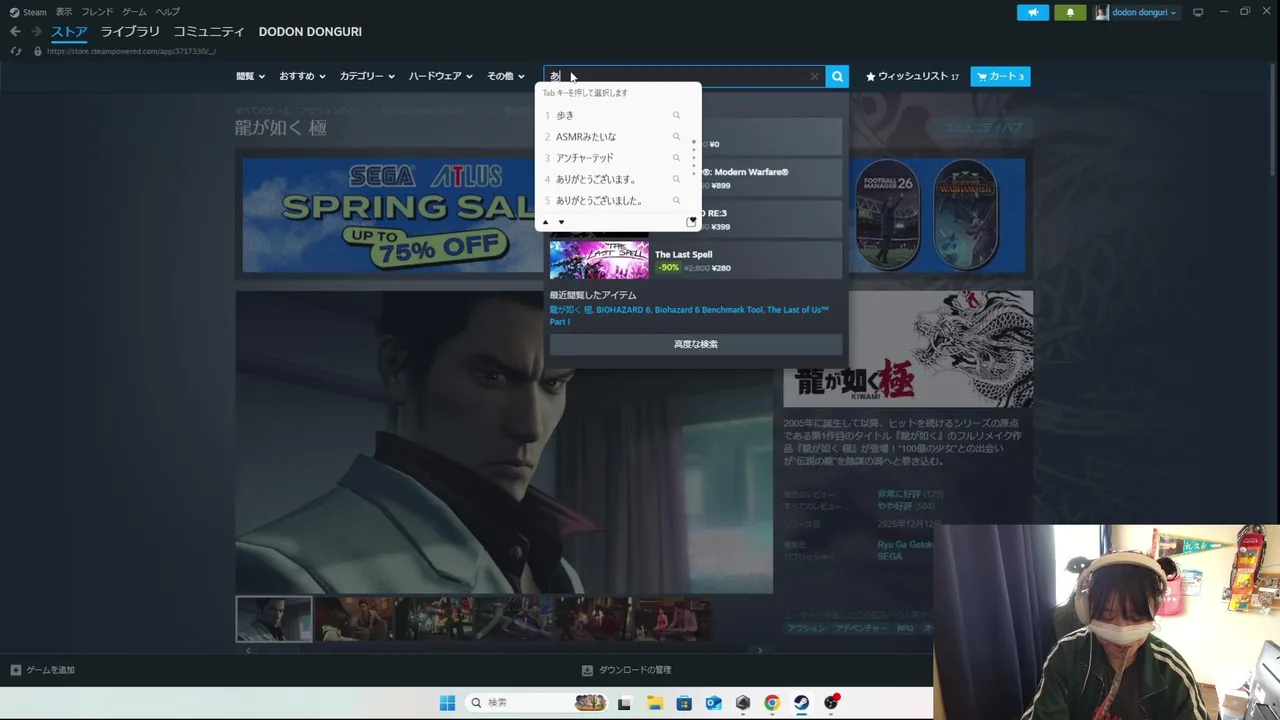The width and height of the screenshot is (1280, 720).
Task: Expand the おすすめ dropdown
Action: [302, 76]
